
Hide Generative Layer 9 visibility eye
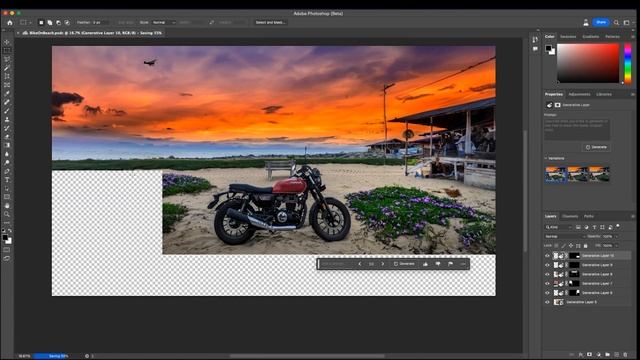[x=547, y=265]
